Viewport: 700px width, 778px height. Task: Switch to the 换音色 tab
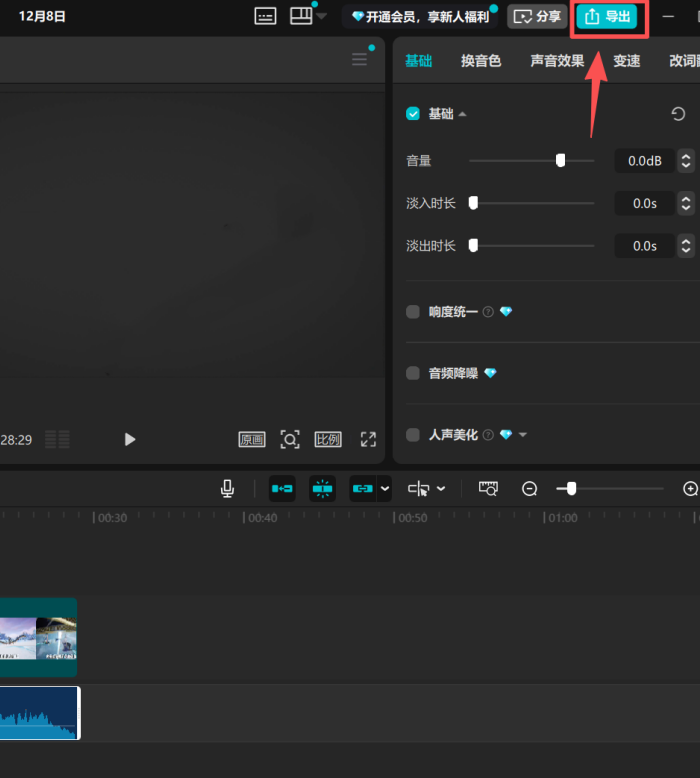click(x=481, y=61)
